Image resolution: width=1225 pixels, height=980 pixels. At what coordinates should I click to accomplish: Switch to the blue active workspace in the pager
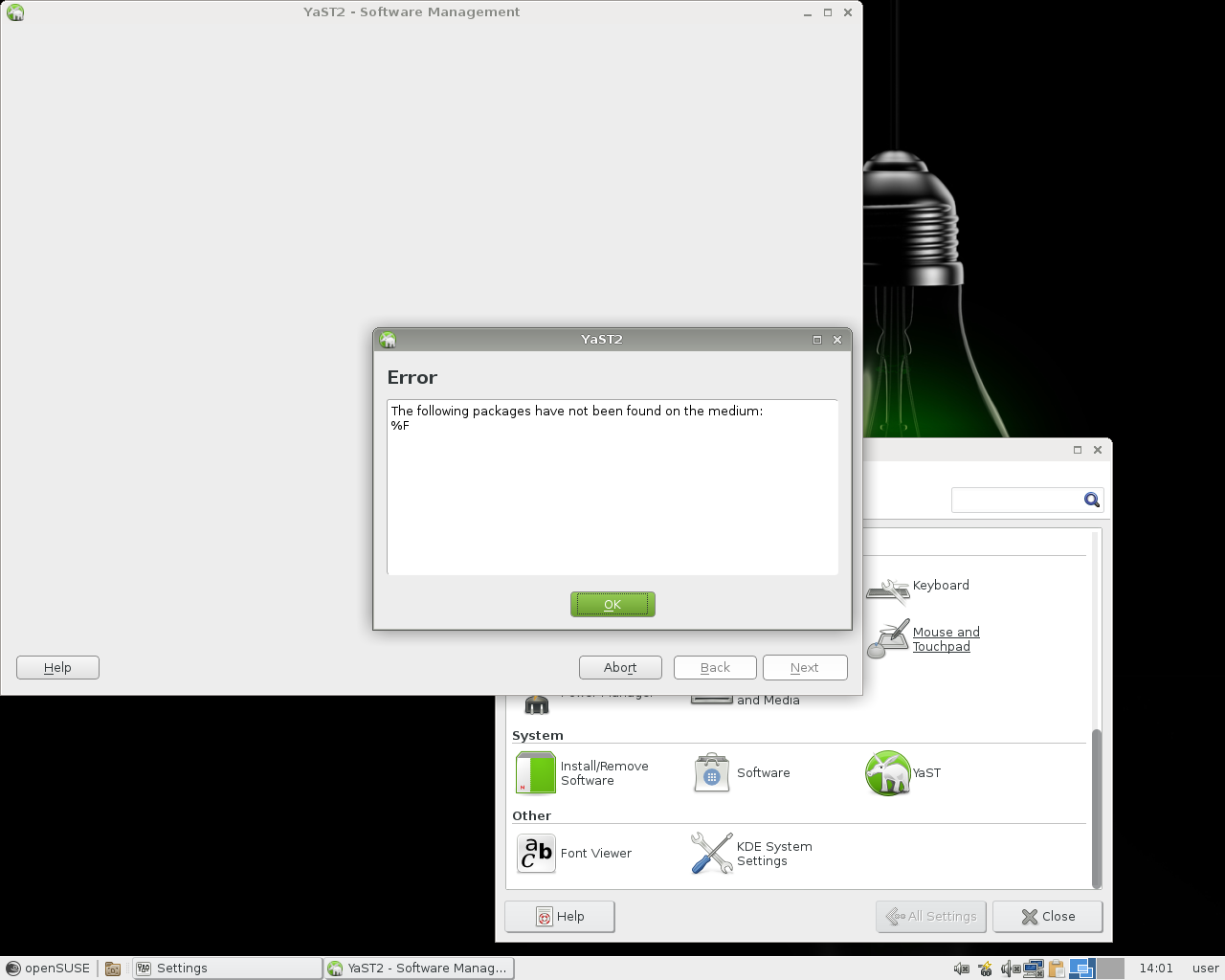[1082, 969]
